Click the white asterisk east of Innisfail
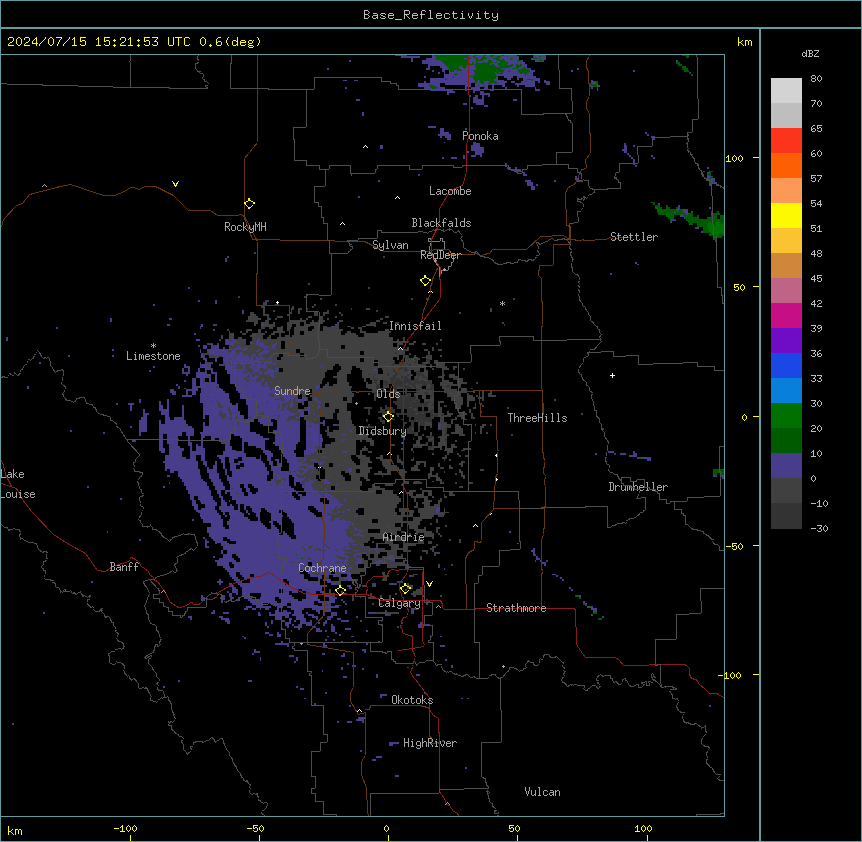This screenshot has width=862, height=842. 502,303
